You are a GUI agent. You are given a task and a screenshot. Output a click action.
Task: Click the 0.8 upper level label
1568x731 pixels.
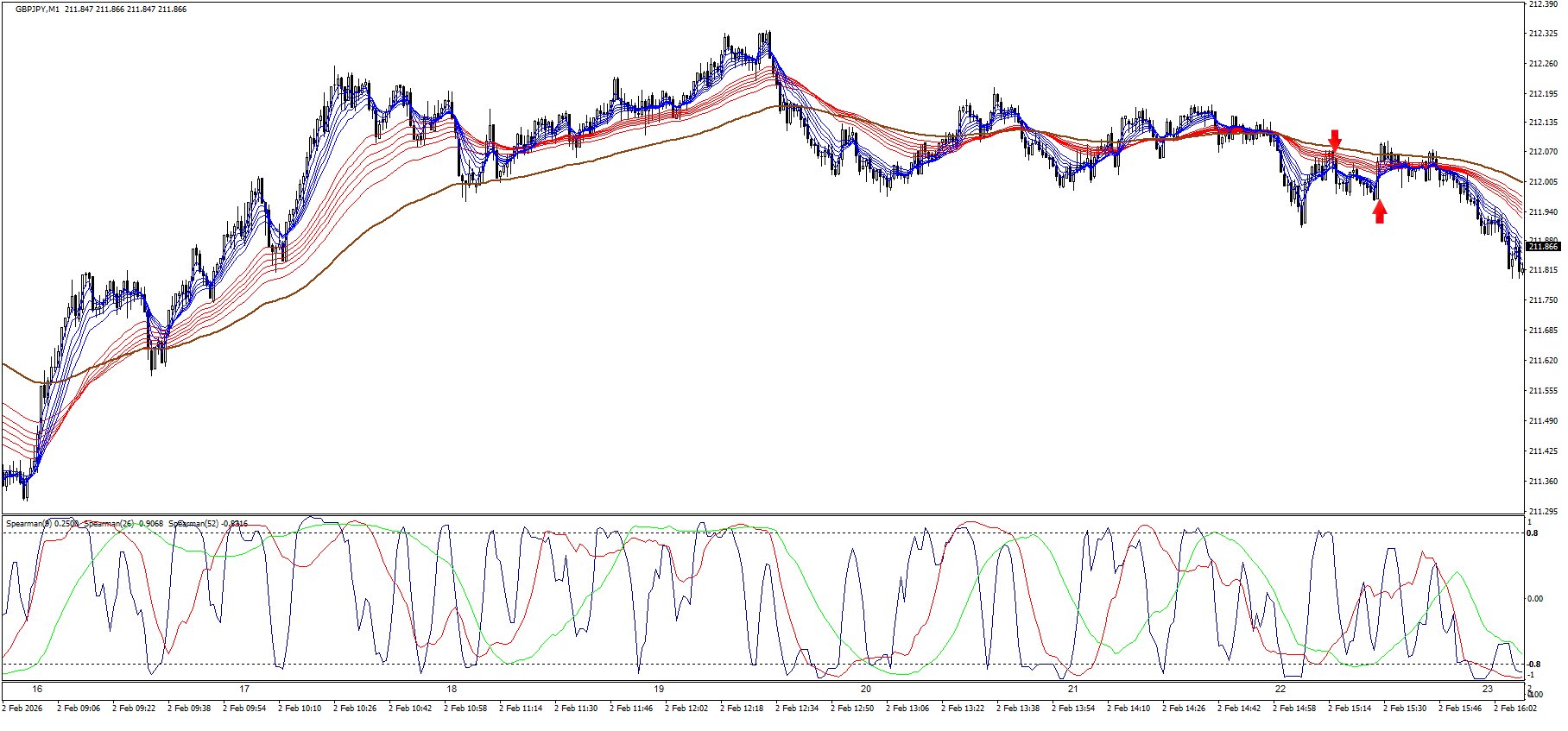coord(1533,533)
